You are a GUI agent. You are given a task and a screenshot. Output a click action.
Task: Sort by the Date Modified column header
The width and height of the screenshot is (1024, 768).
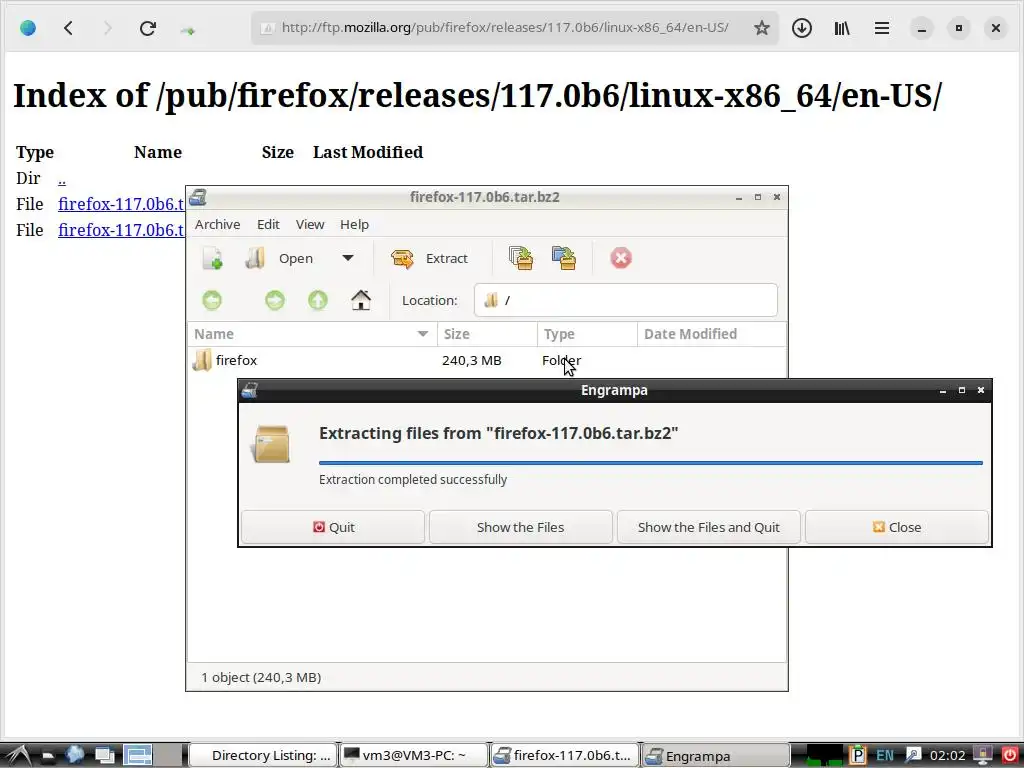point(712,334)
